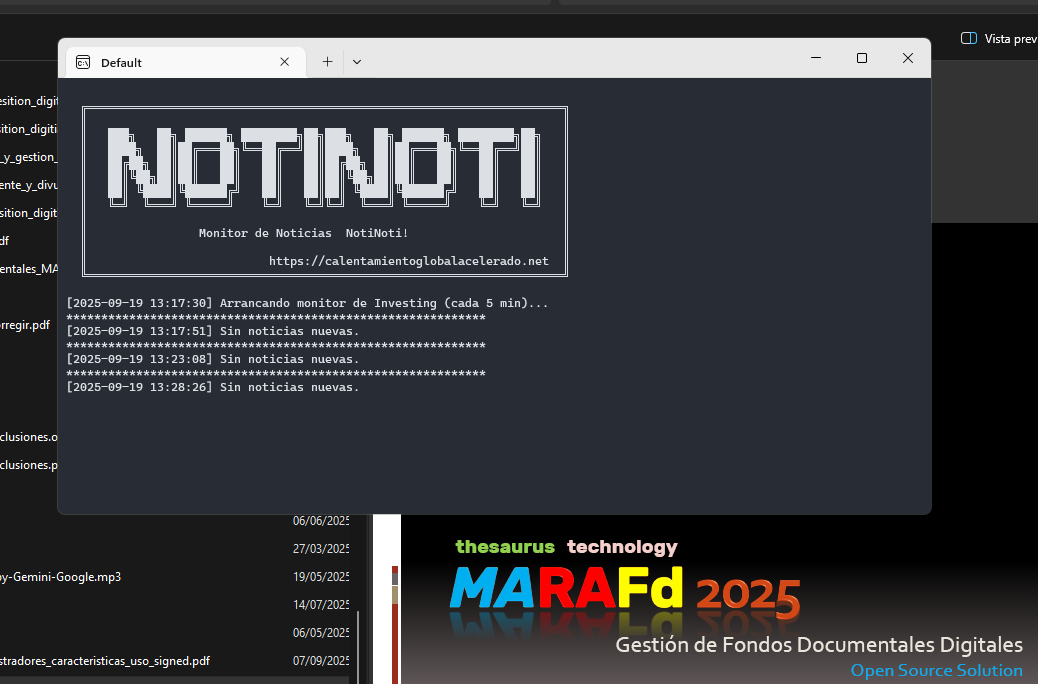Toggle the Vista previa pane icon
Image resolution: width=1038 pixels, height=684 pixels.
click(x=968, y=38)
